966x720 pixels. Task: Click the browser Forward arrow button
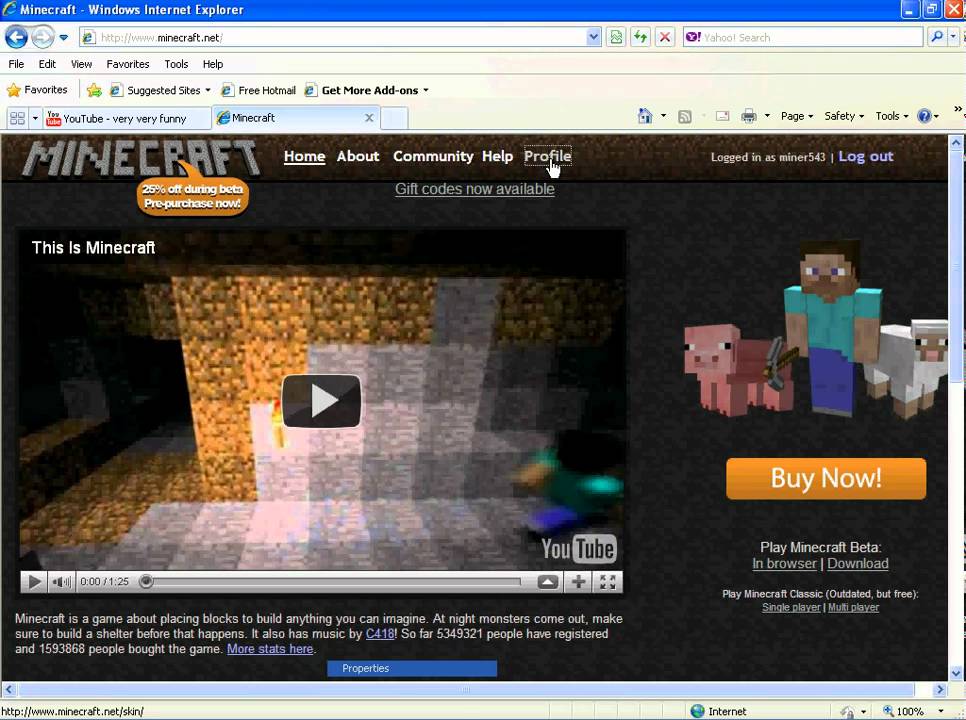coord(42,38)
